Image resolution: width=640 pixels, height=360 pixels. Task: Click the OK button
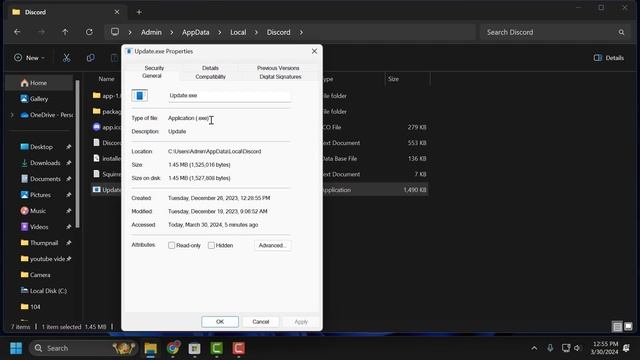[x=220, y=322]
